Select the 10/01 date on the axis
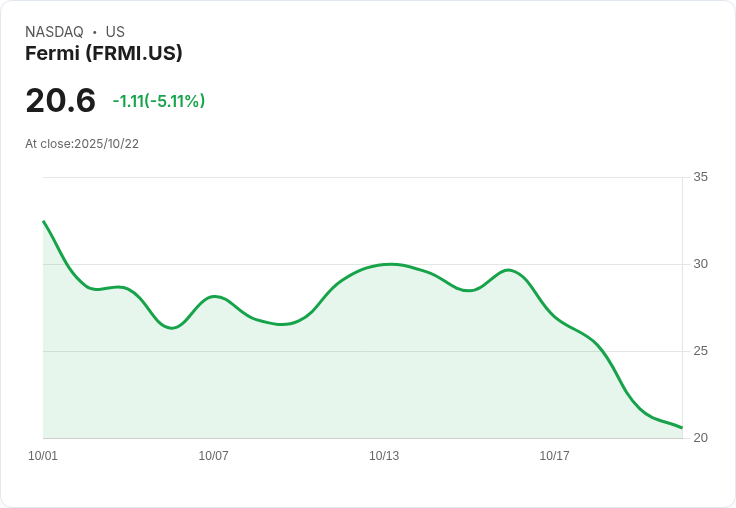The height and width of the screenshot is (508, 736). coord(43,456)
